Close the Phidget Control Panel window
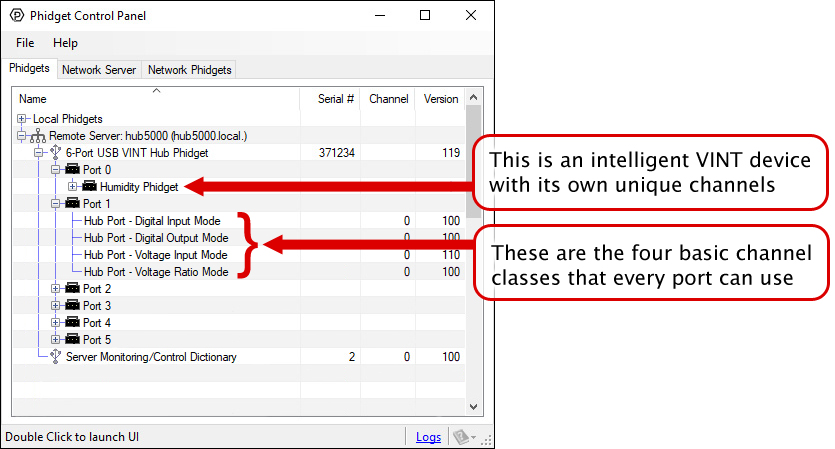This screenshot has height=449, width=835. point(471,15)
